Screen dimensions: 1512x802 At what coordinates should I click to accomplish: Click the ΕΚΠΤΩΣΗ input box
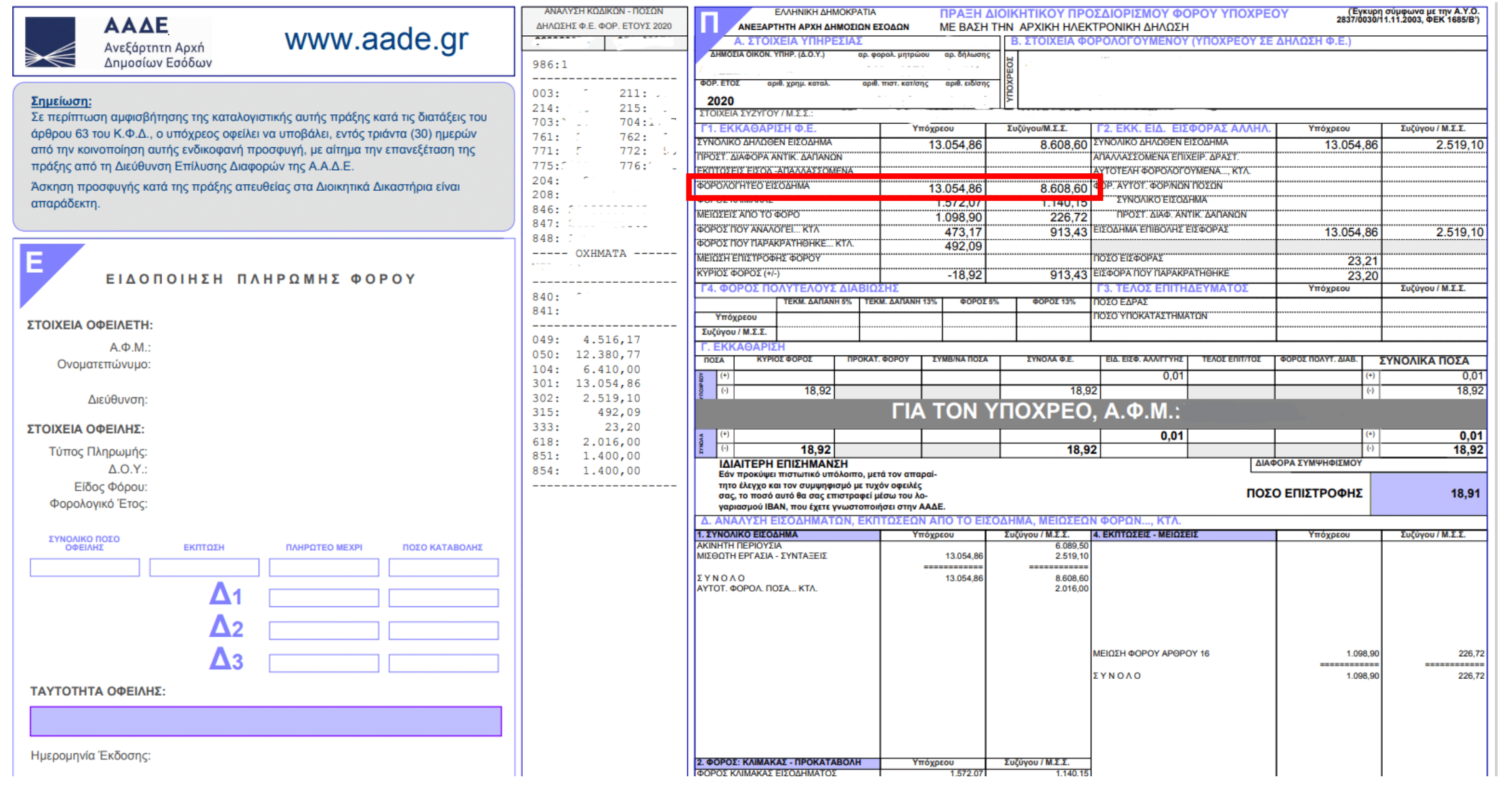point(204,567)
